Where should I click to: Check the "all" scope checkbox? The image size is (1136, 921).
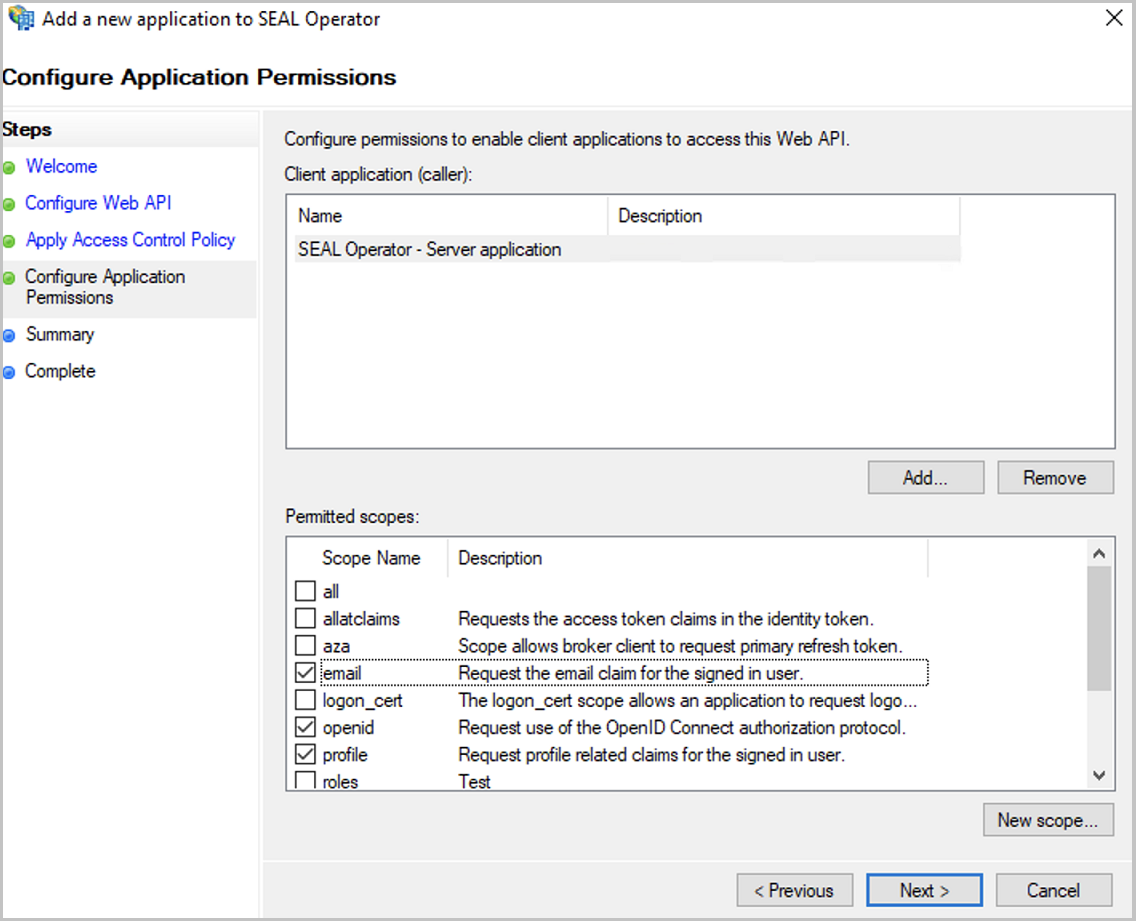(x=305, y=591)
